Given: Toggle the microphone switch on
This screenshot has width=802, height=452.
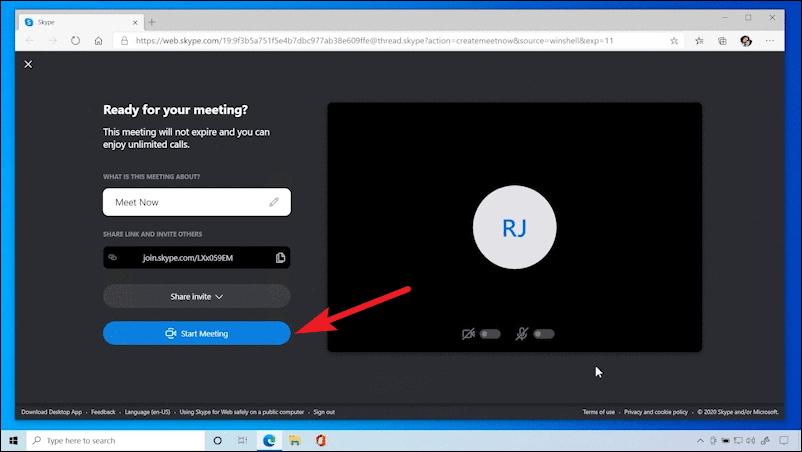Looking at the screenshot, I should click(544, 334).
